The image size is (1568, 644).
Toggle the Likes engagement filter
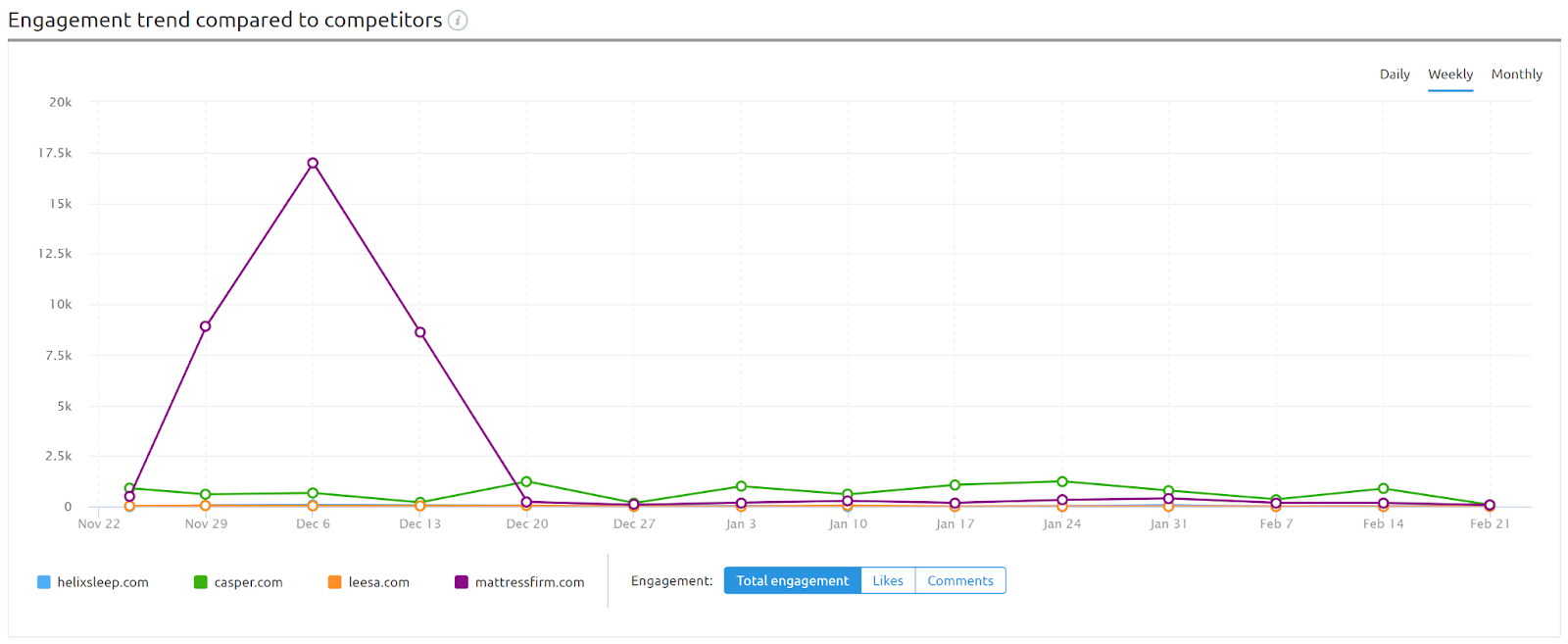pyautogui.click(x=886, y=580)
